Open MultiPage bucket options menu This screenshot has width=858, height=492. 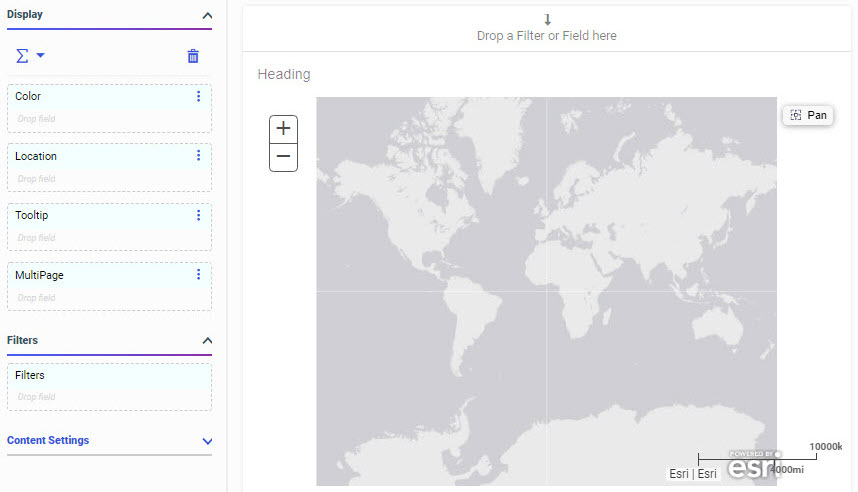coord(199,275)
